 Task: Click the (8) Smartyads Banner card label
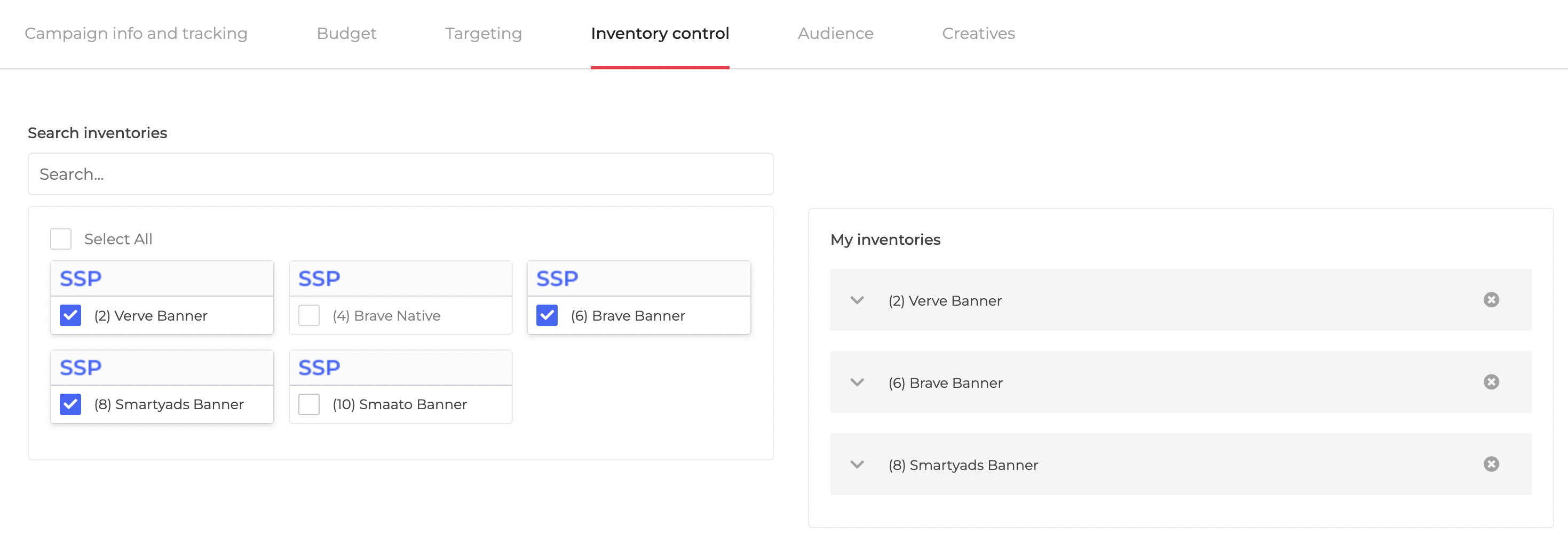click(x=169, y=404)
